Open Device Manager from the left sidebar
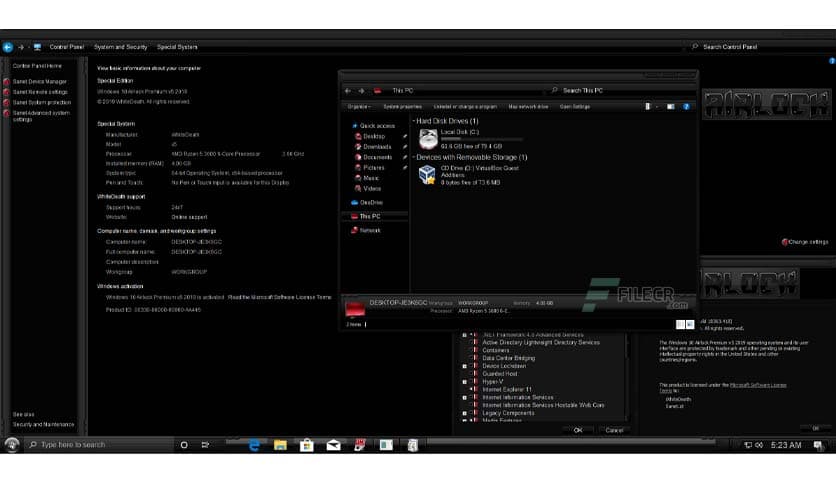Screen dimensions: 836x484 39,82
